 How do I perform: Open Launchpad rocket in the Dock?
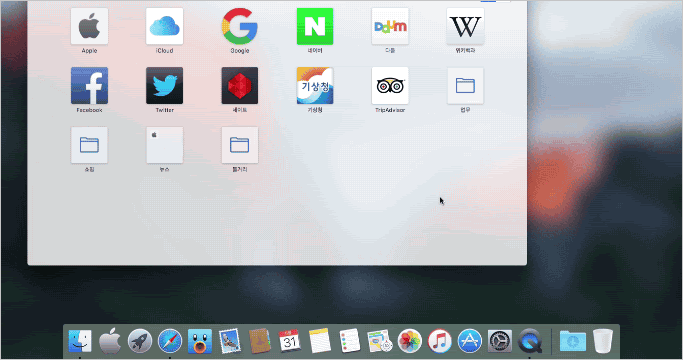click(140, 341)
